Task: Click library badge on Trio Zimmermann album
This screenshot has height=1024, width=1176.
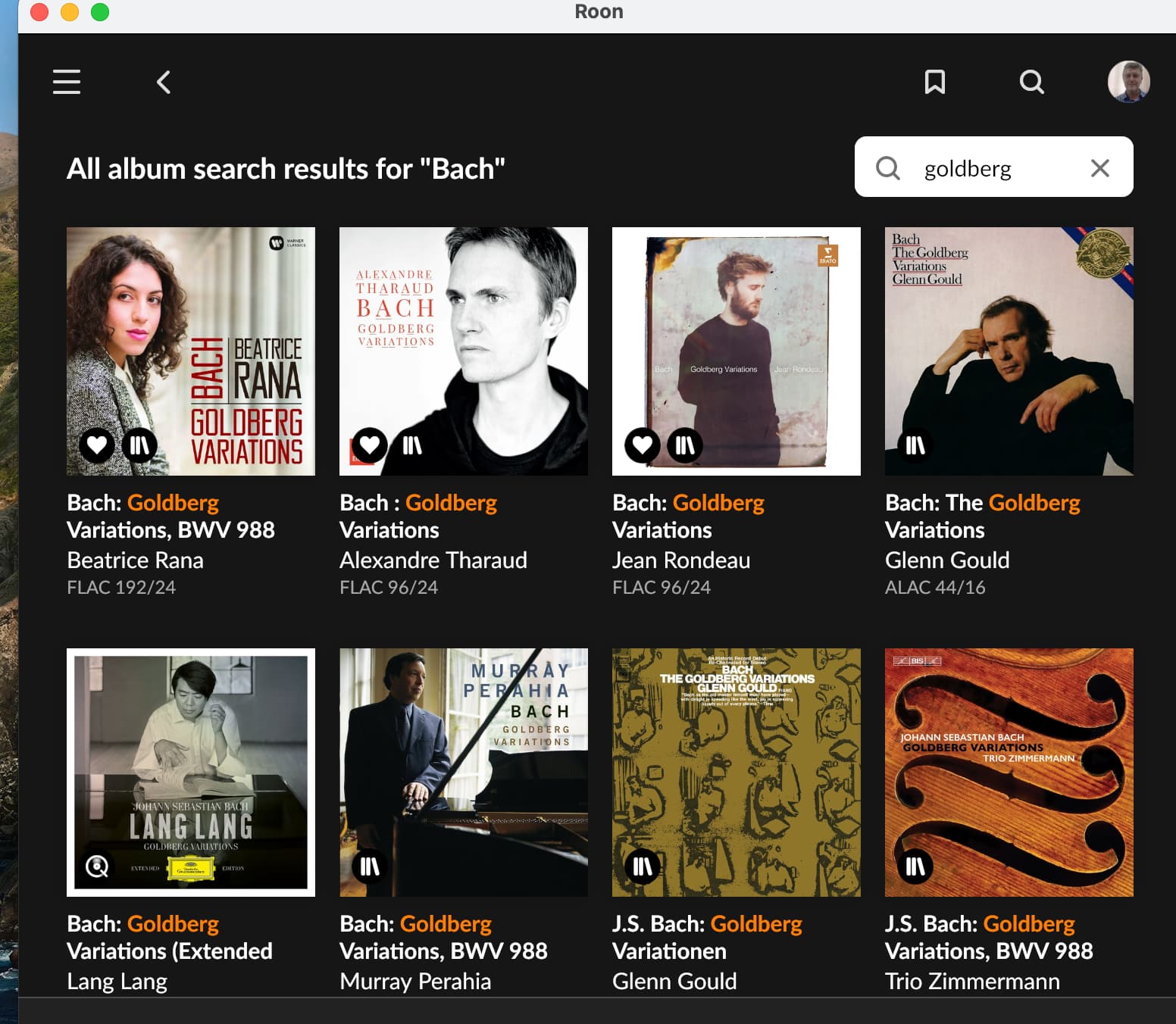Action: tap(915, 866)
